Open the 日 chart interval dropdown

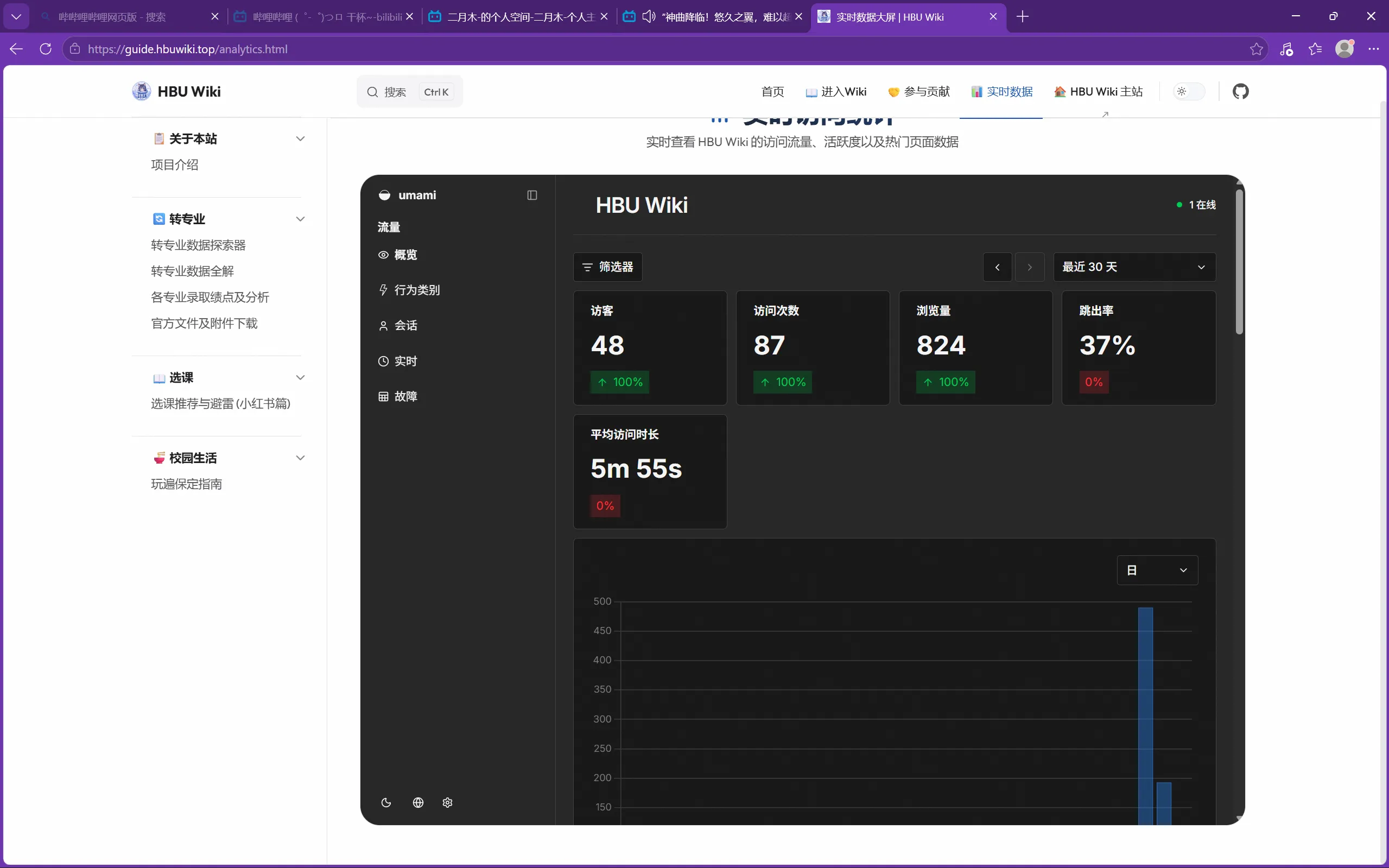1157,570
